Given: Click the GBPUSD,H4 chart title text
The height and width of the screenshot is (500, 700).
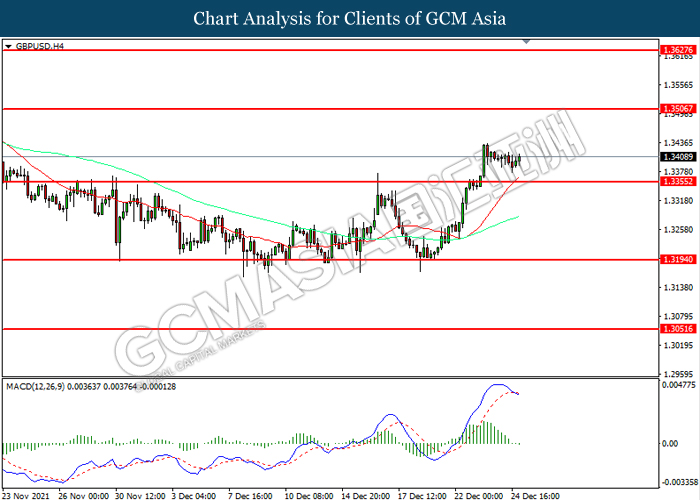Looking at the screenshot, I should click(x=40, y=46).
